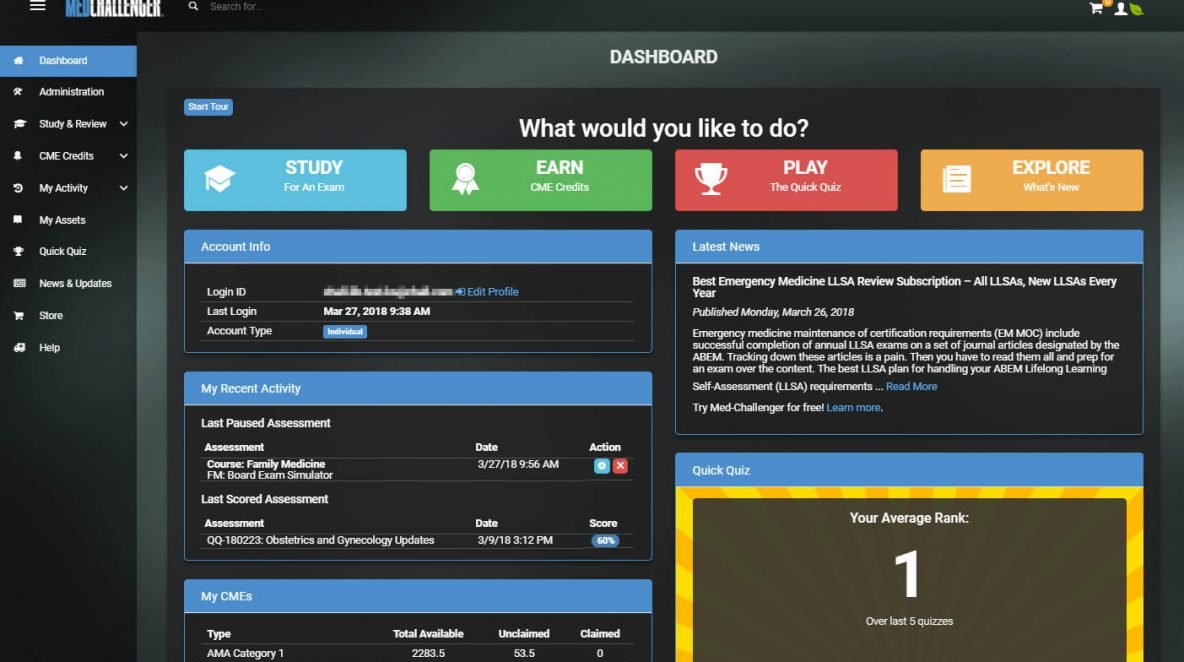
Task: Click Read More in Latest News
Action: click(911, 386)
